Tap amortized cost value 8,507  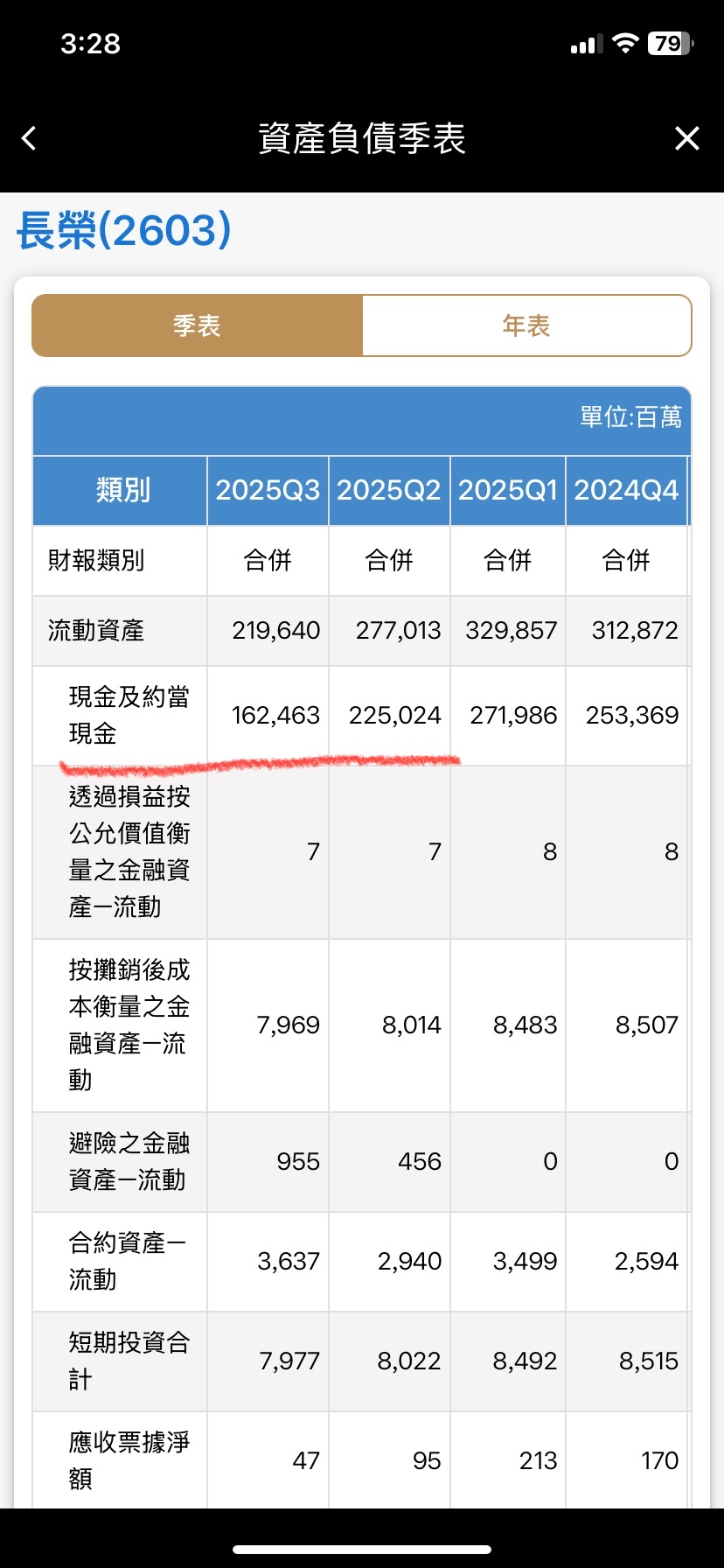pyautogui.click(x=647, y=1025)
